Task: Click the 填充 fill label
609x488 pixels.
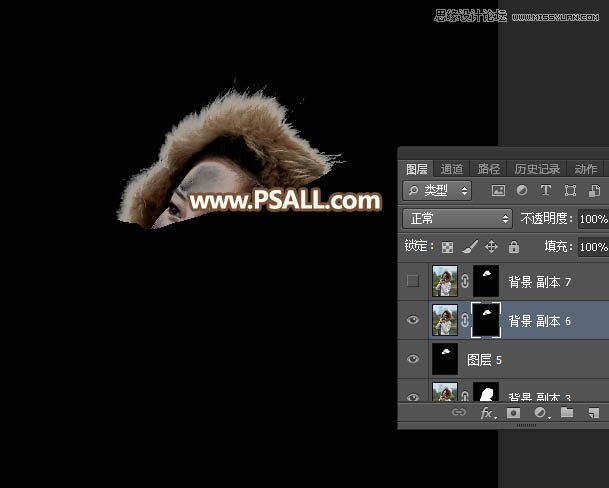Action: coord(559,246)
